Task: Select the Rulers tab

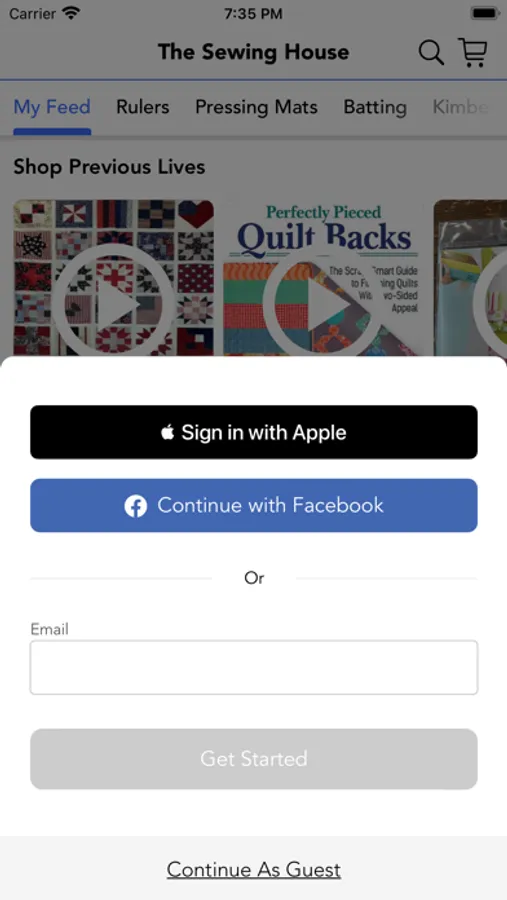Action: click(x=142, y=107)
